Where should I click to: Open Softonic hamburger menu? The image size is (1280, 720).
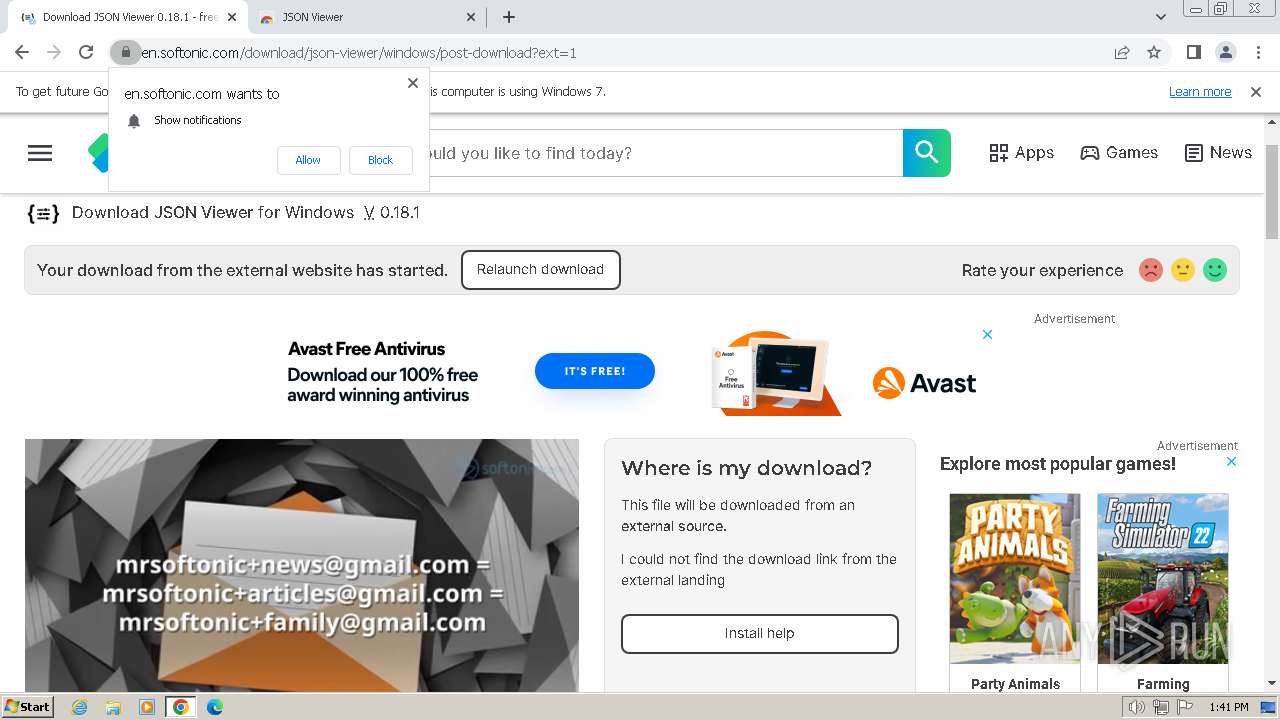pos(40,153)
